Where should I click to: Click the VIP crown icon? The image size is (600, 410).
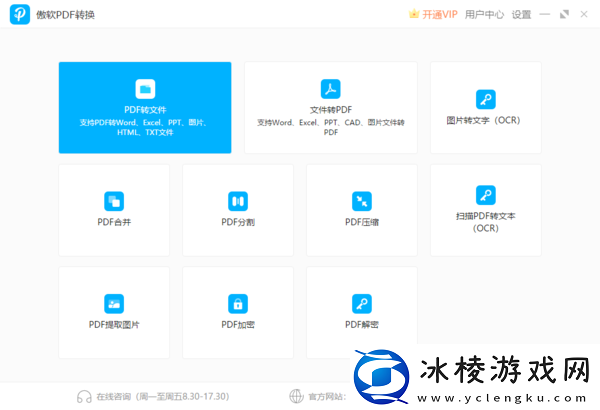[414, 14]
